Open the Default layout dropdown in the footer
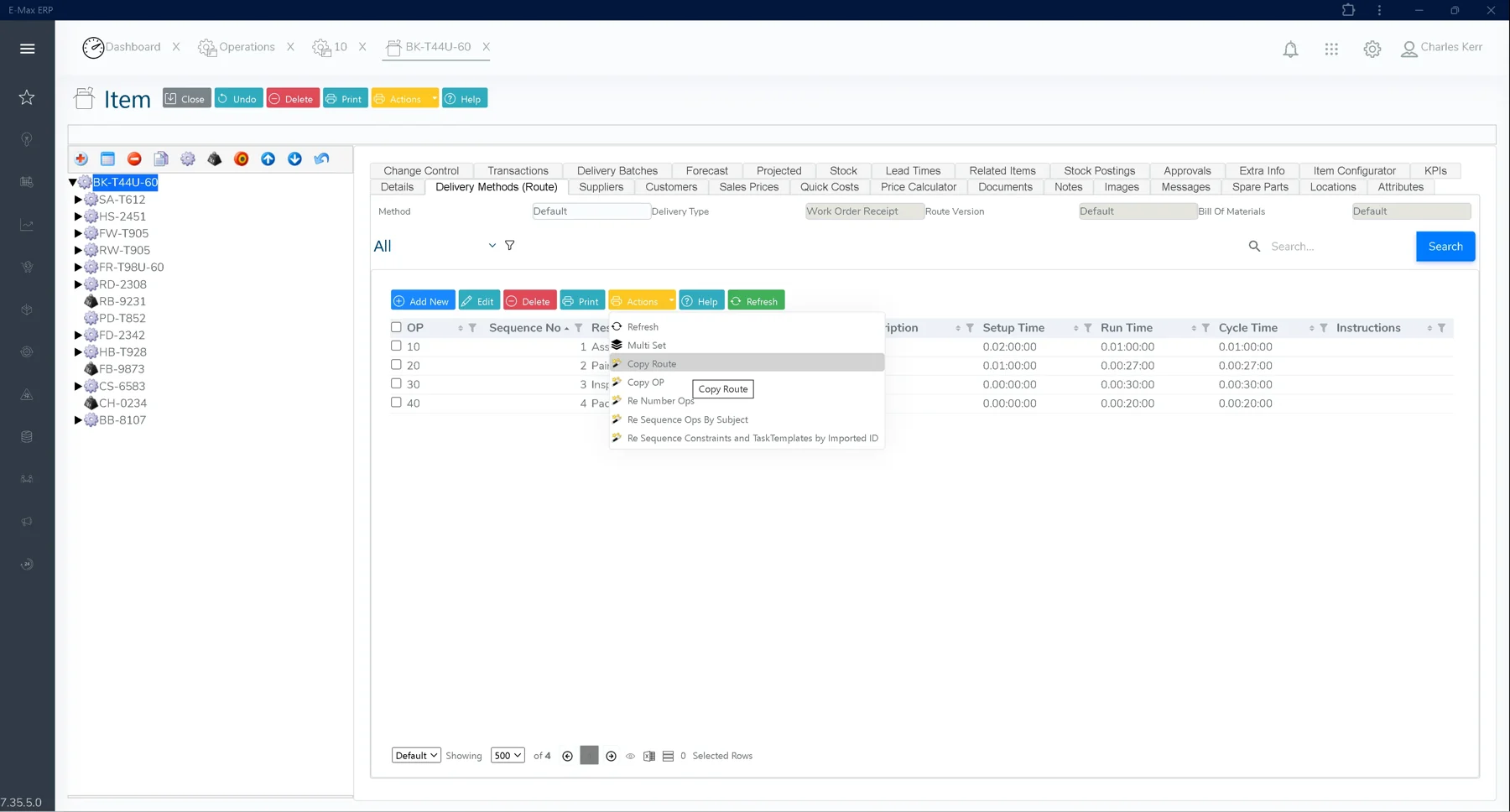 (x=416, y=756)
